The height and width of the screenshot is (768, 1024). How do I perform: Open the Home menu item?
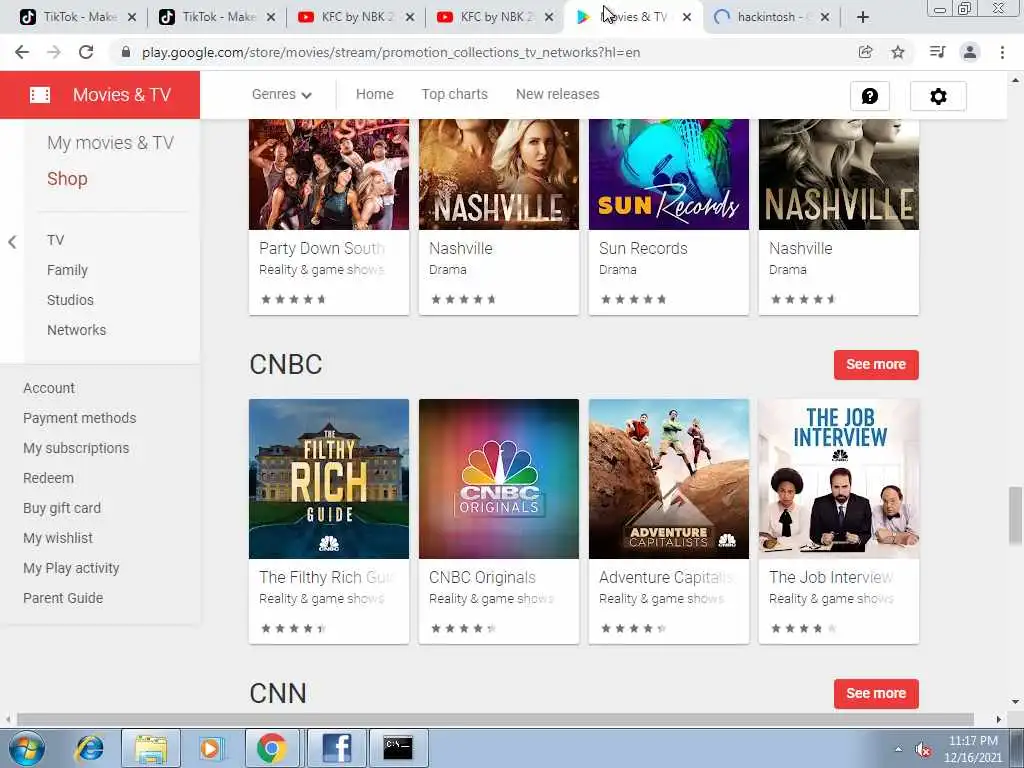point(375,94)
